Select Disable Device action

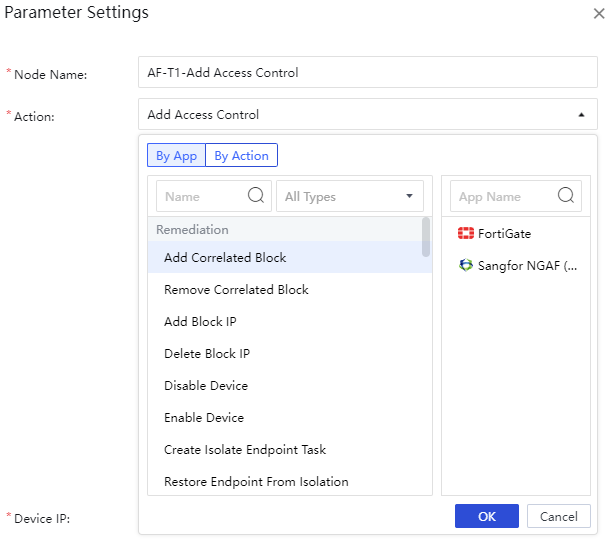coord(206,386)
